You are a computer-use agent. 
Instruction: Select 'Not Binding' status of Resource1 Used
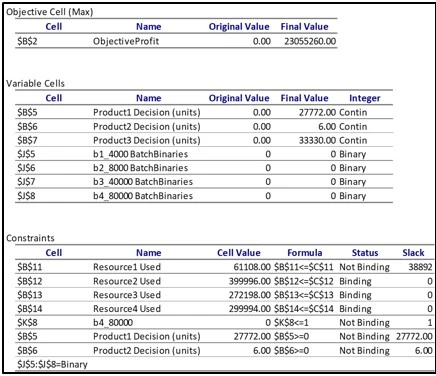[x=364, y=267]
